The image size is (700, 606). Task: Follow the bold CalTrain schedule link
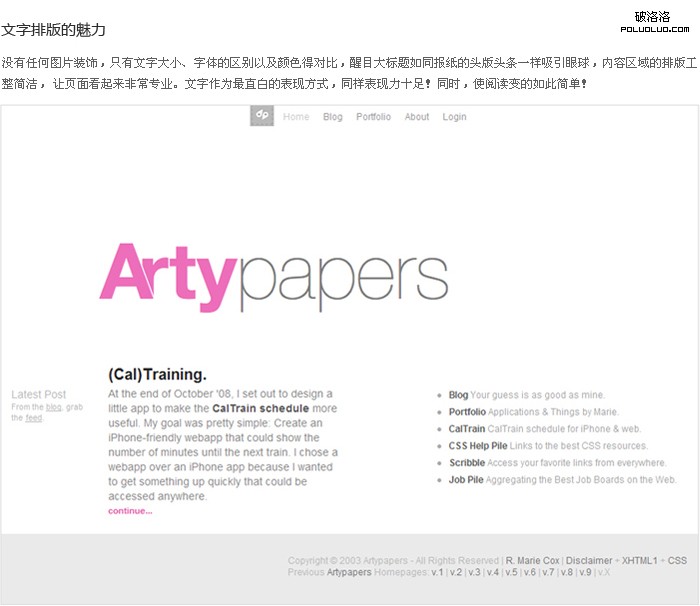[260, 409]
